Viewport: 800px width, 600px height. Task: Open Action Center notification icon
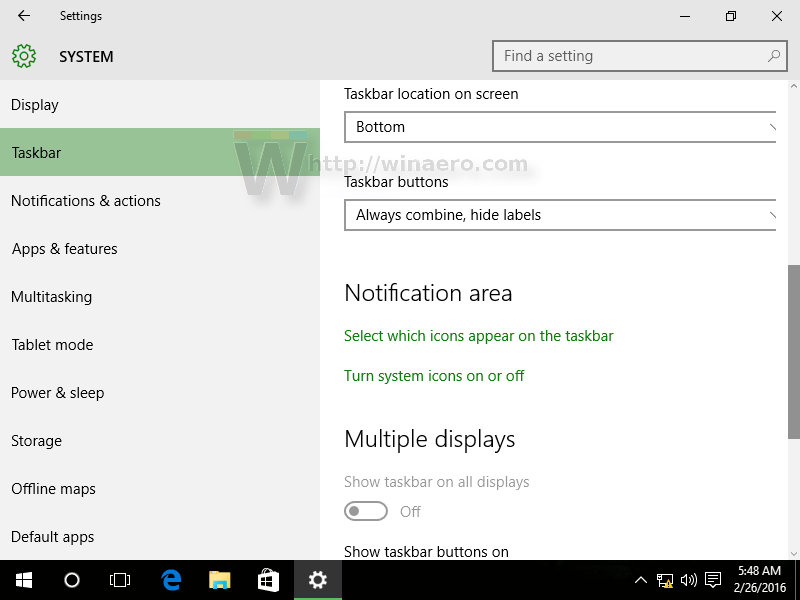713,580
